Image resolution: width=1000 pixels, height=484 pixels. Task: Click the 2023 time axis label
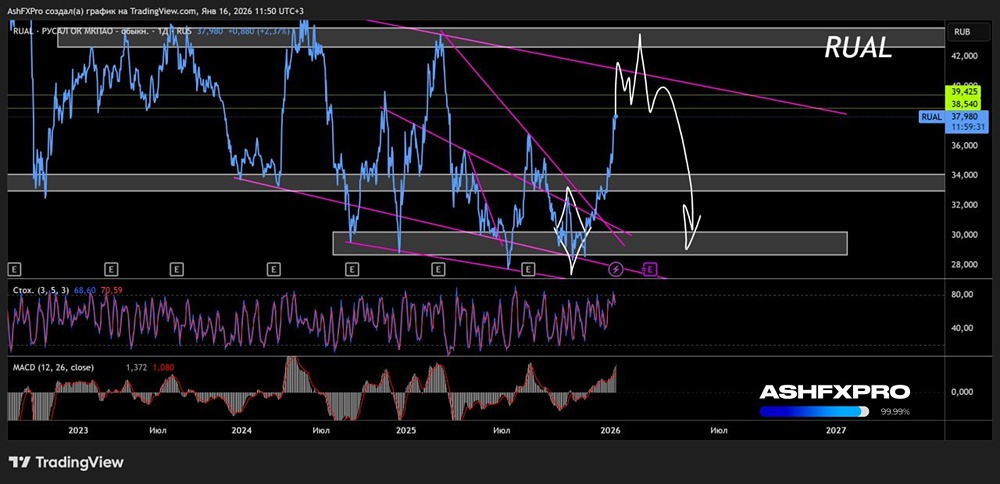pyautogui.click(x=78, y=430)
